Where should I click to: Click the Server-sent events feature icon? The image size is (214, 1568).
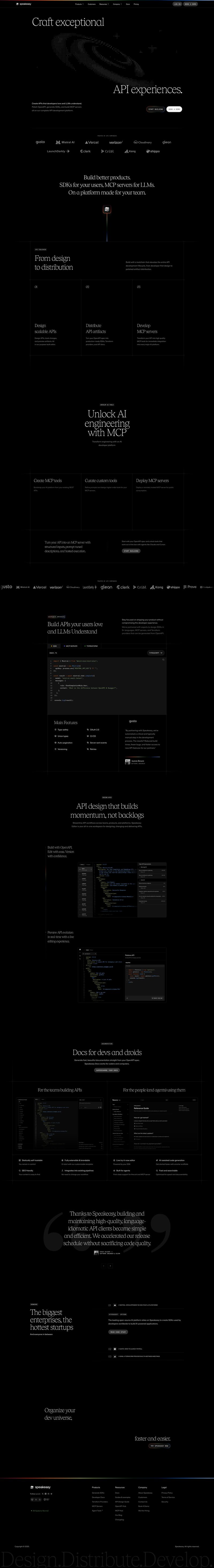[87, 743]
